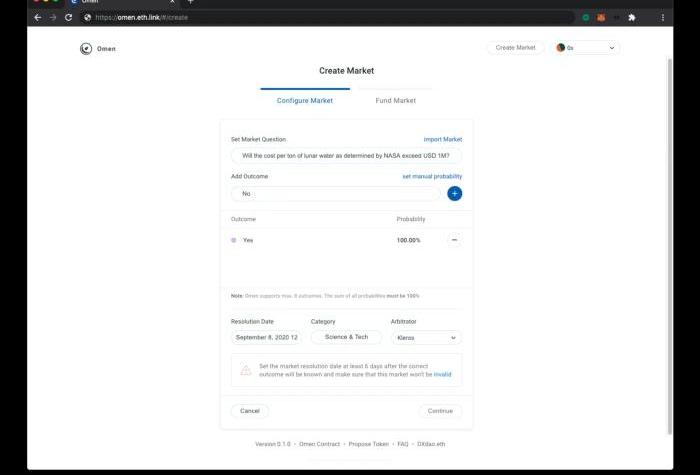Click the Omen logo in header

[x=86, y=48]
